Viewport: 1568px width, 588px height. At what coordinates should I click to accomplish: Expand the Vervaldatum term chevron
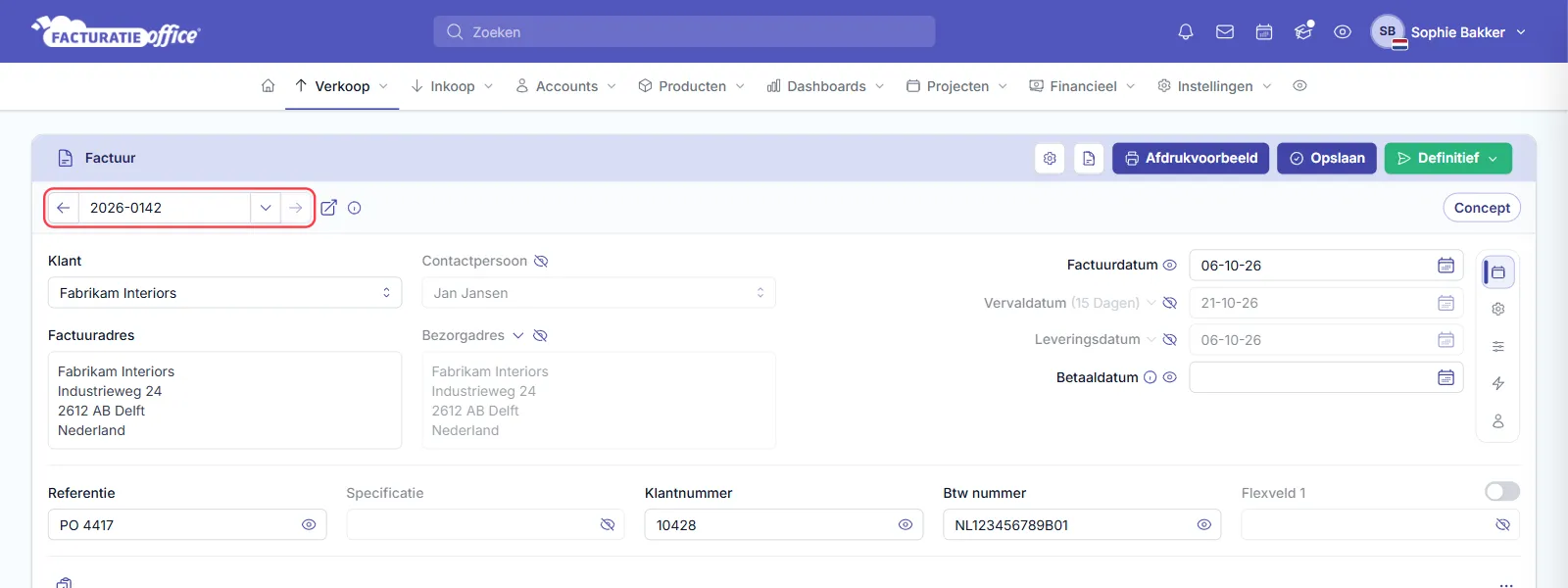(1151, 303)
